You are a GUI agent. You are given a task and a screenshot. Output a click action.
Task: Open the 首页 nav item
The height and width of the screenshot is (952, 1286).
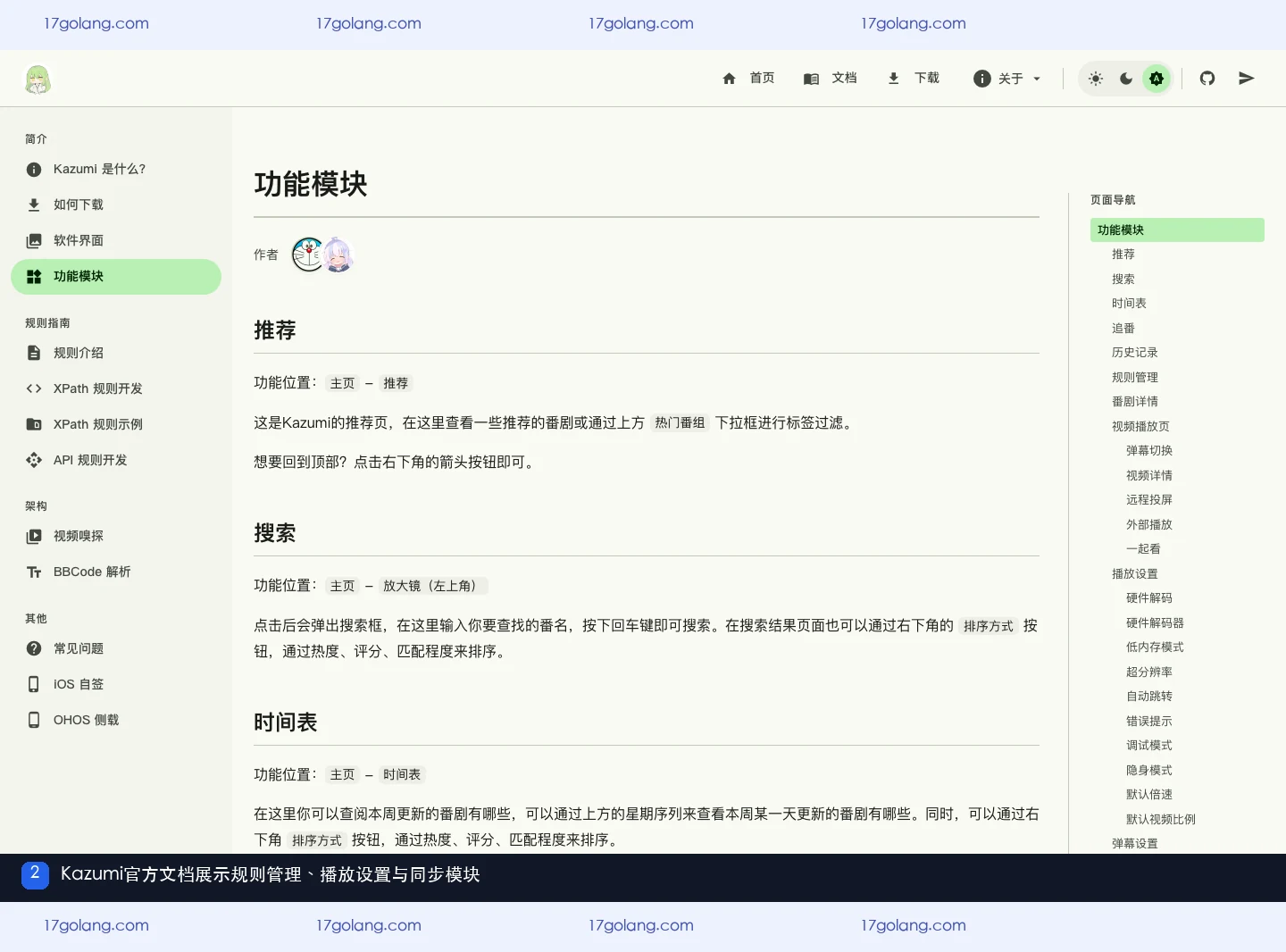762,78
